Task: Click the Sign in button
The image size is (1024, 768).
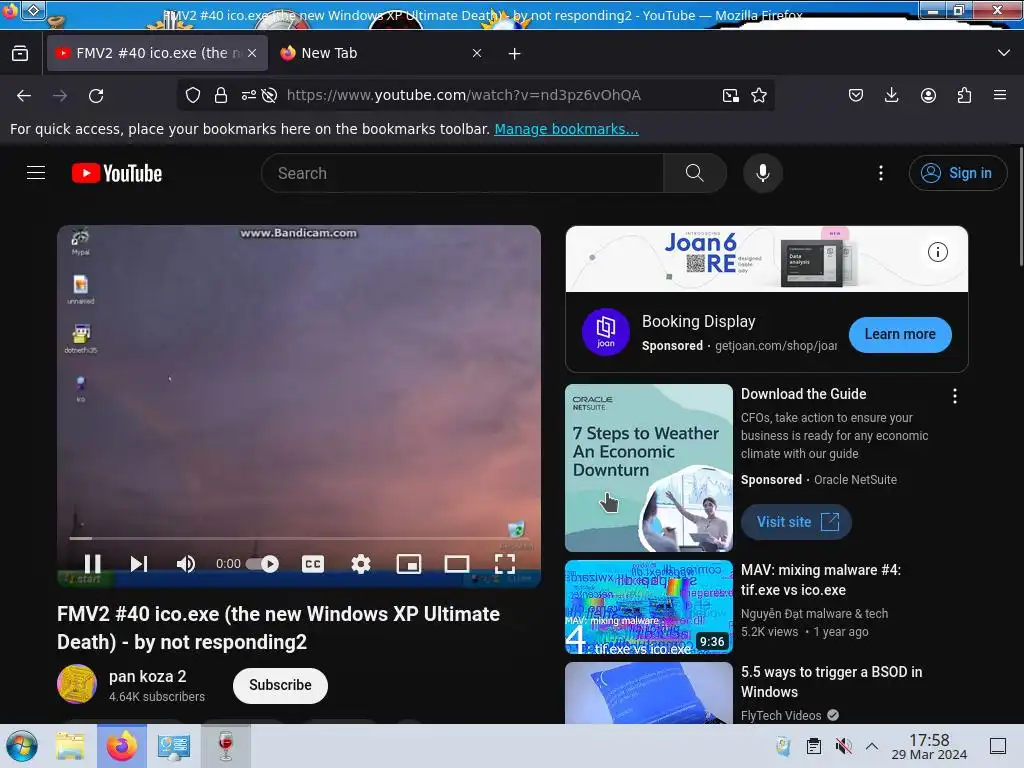Action: [x=957, y=173]
